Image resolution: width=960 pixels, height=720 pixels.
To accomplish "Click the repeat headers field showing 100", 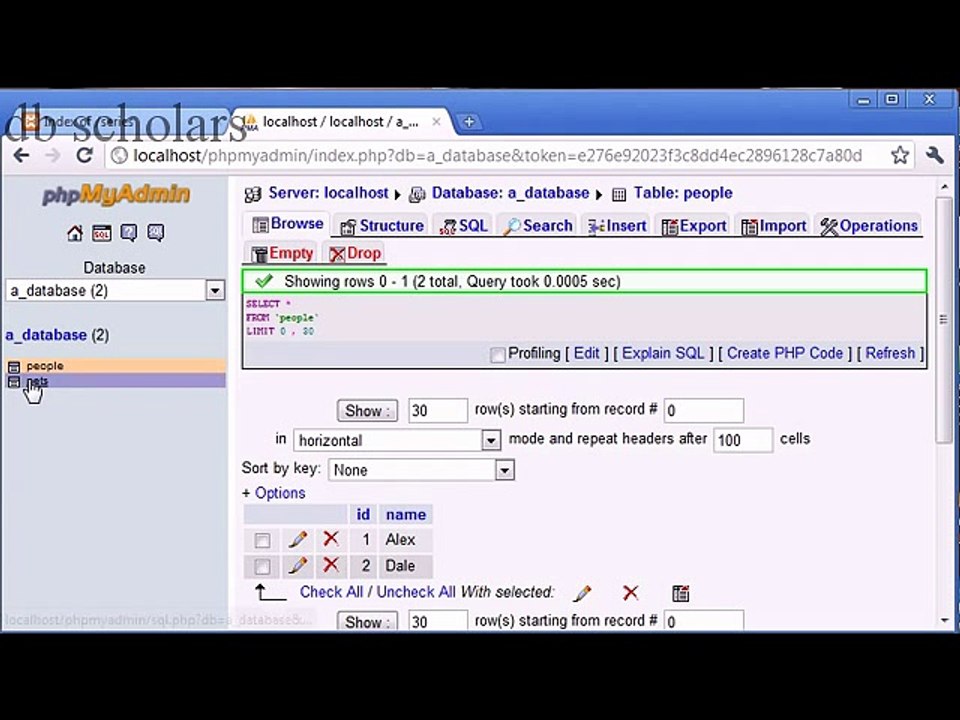I will [743, 440].
